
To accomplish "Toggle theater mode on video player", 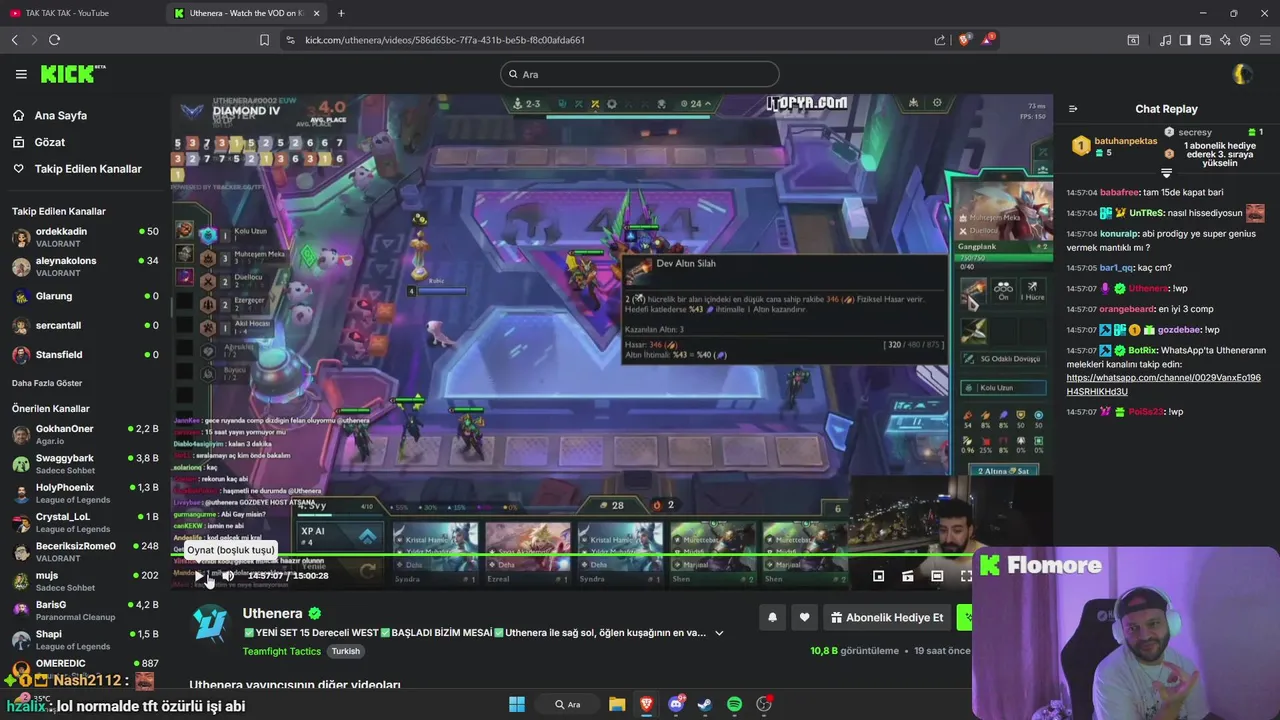I will tap(937, 576).
